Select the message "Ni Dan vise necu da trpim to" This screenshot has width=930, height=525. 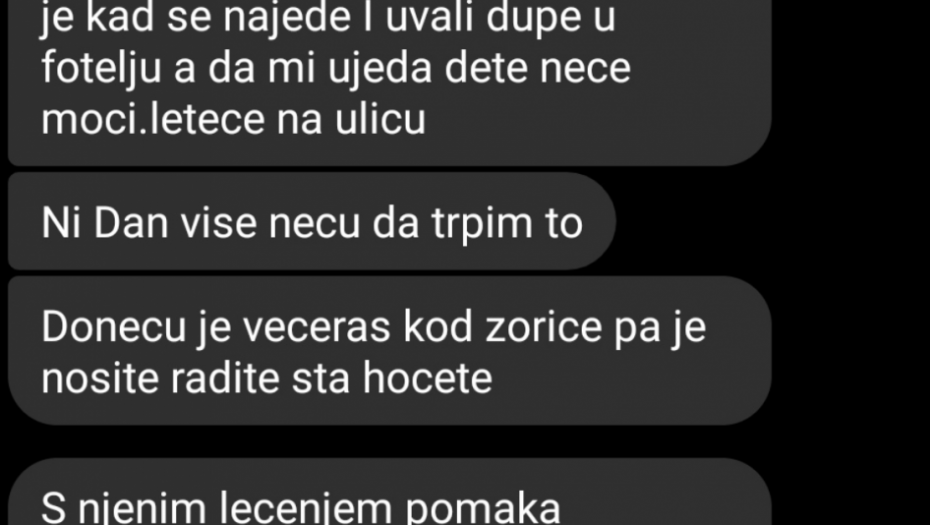312,221
